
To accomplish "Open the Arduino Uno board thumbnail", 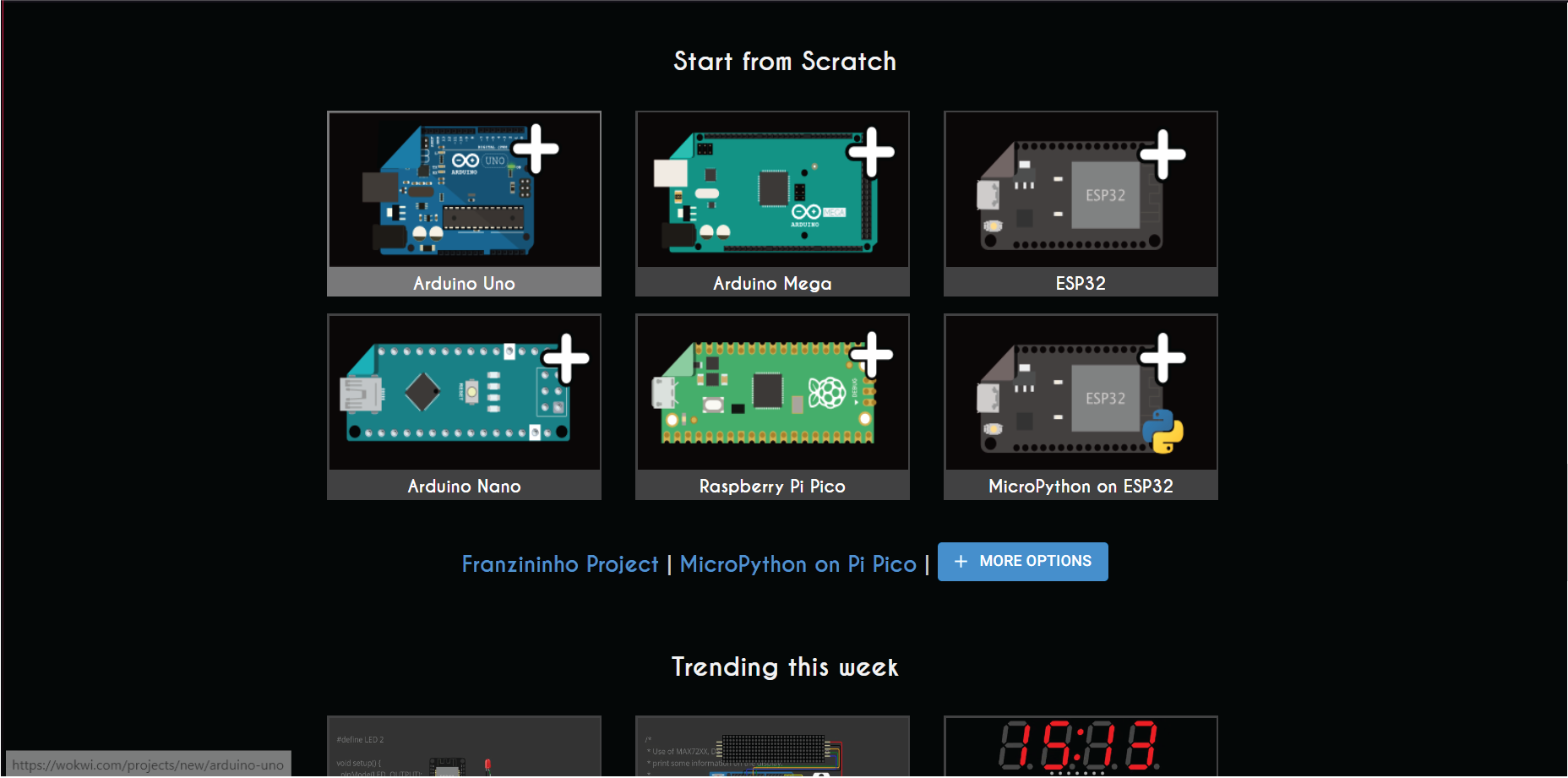I will pos(464,190).
